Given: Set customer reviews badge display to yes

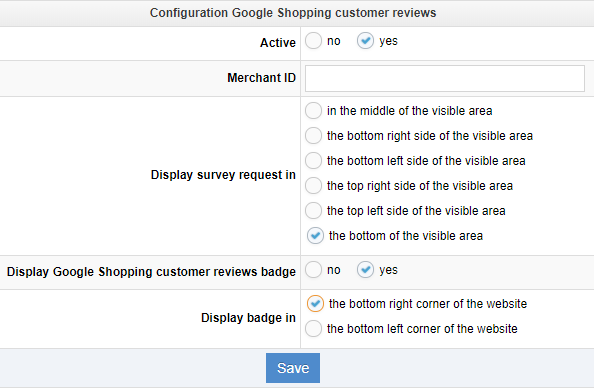Looking at the screenshot, I should coord(365,270).
